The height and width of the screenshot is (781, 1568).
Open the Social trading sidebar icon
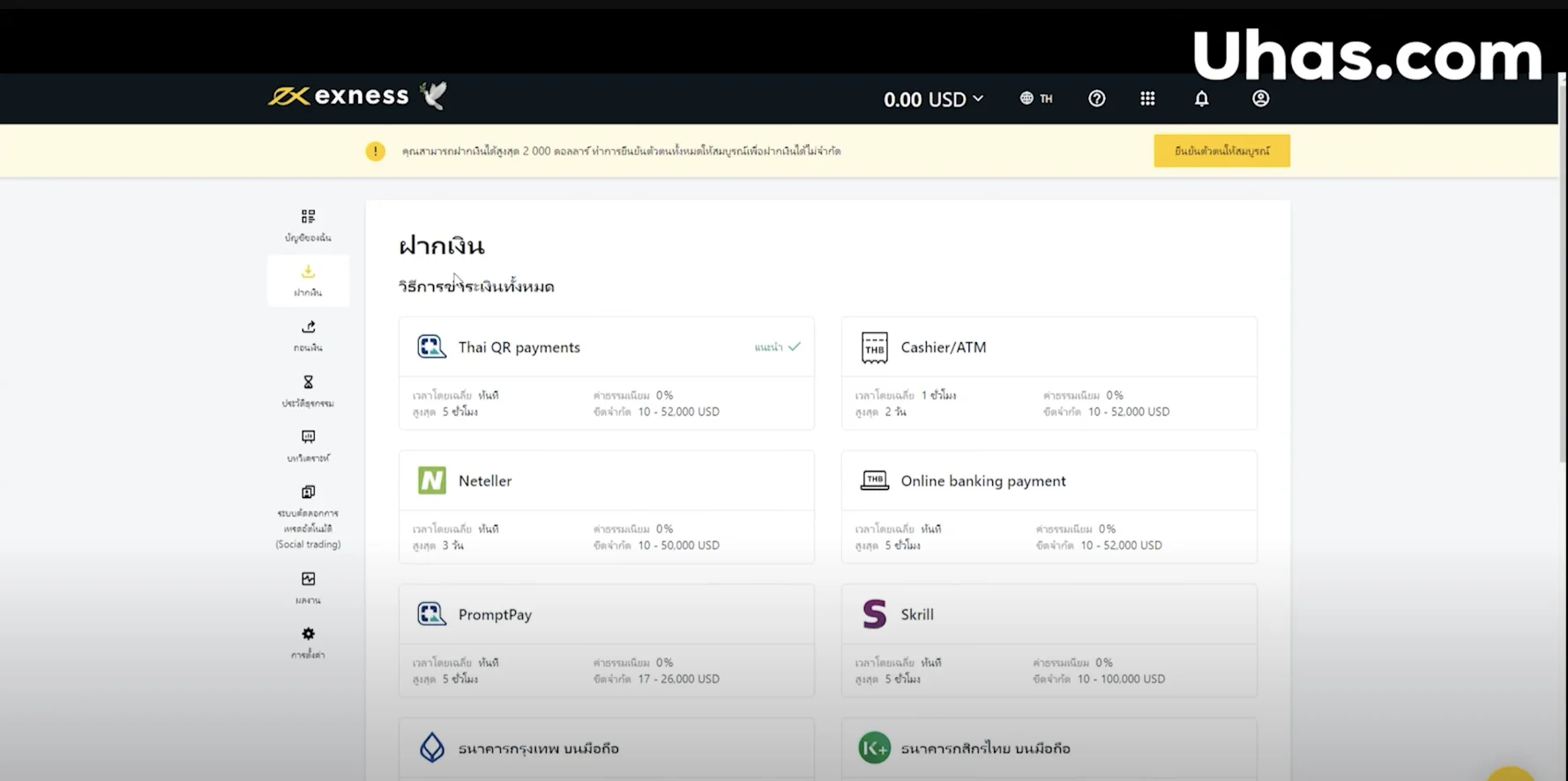tap(308, 492)
